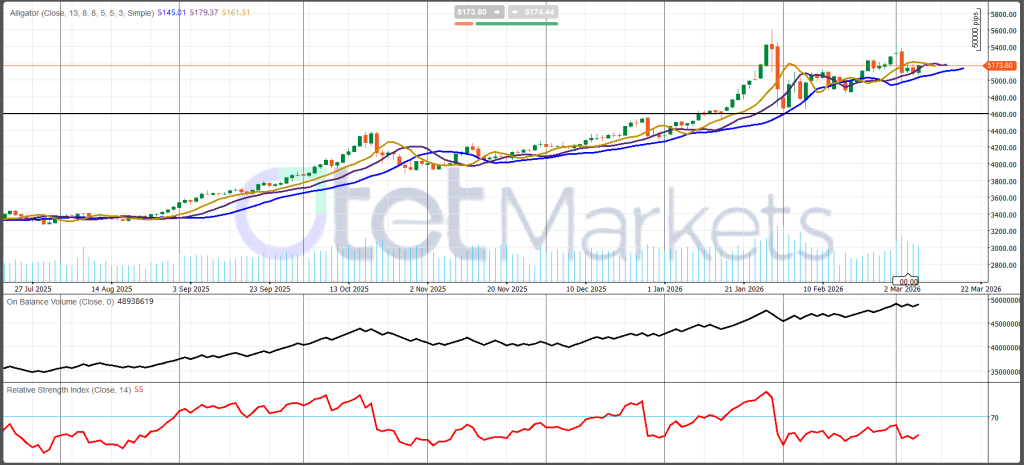The height and width of the screenshot is (465, 1024).
Task: Click the 13 Oct 2025 date label
Action: click(x=350, y=288)
